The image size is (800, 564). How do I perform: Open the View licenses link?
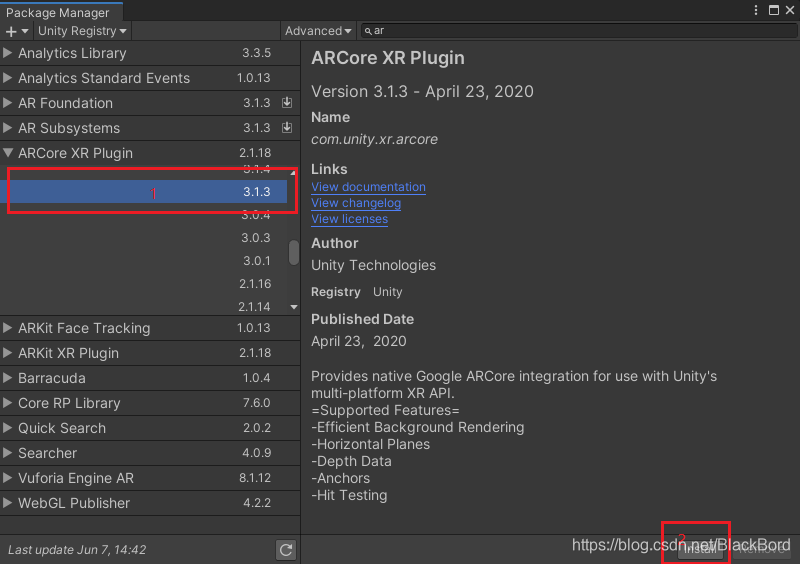[349, 218]
